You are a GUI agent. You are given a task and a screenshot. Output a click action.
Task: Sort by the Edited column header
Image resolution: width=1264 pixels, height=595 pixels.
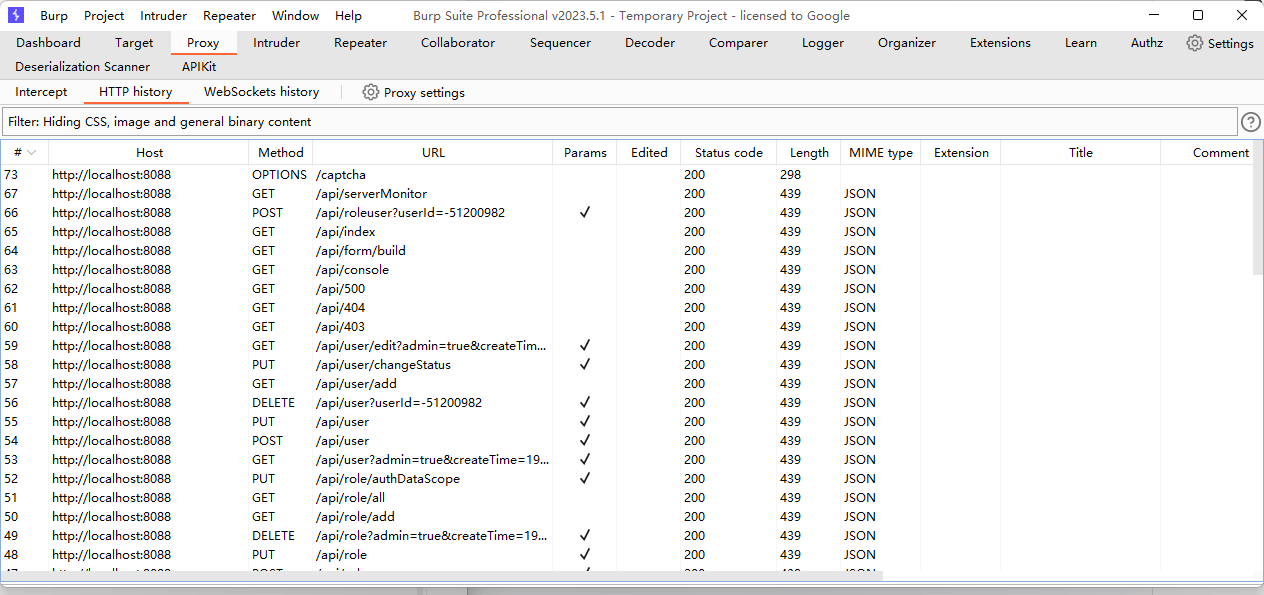(x=649, y=153)
